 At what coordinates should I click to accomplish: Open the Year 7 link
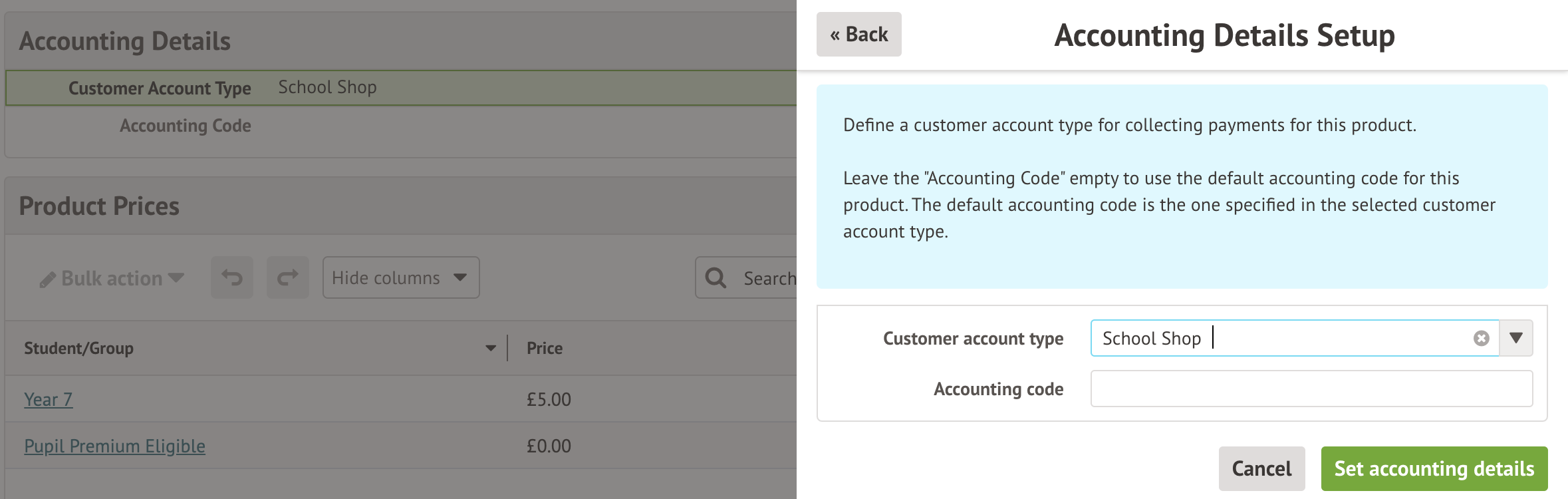pos(49,399)
